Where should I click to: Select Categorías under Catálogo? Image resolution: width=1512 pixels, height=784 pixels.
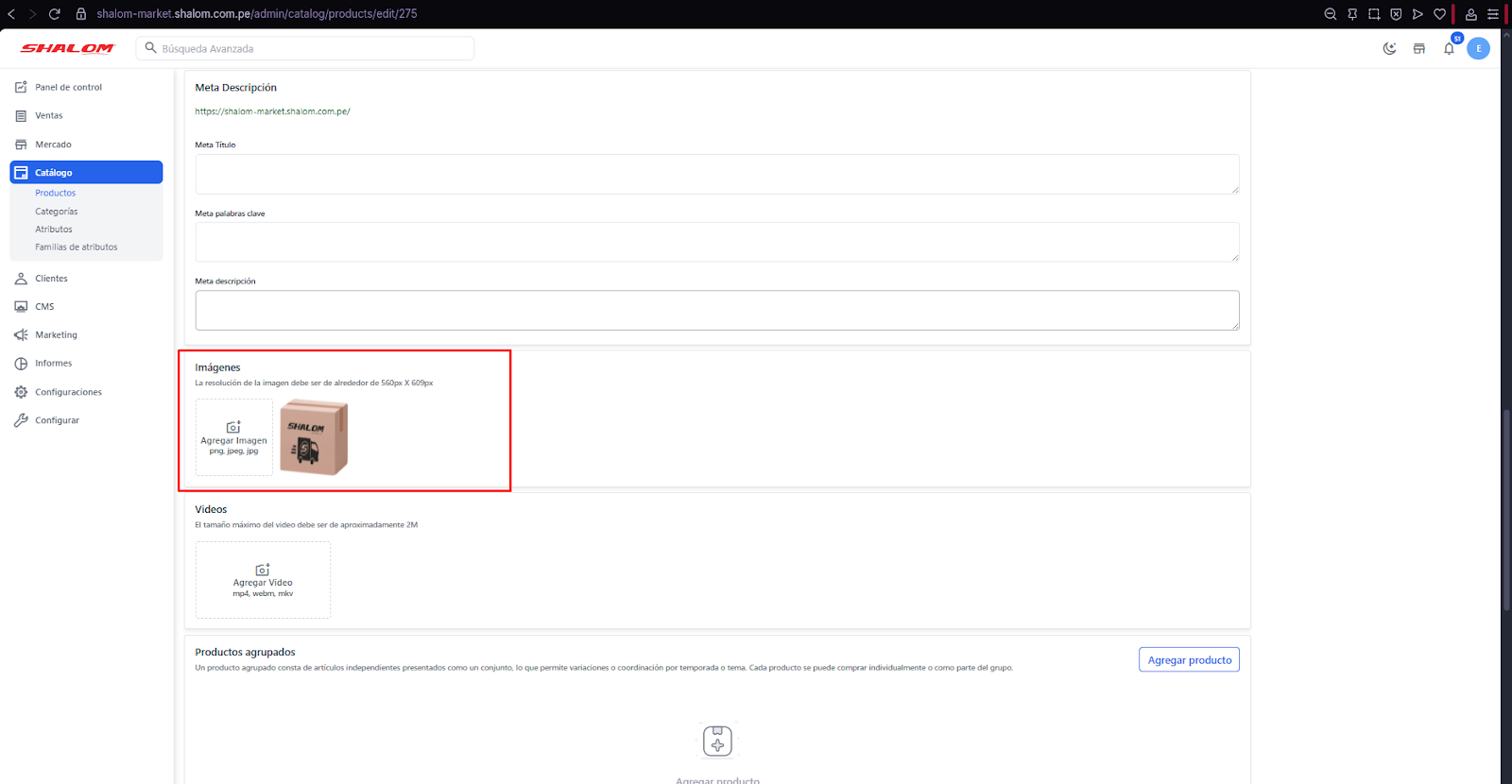click(57, 212)
